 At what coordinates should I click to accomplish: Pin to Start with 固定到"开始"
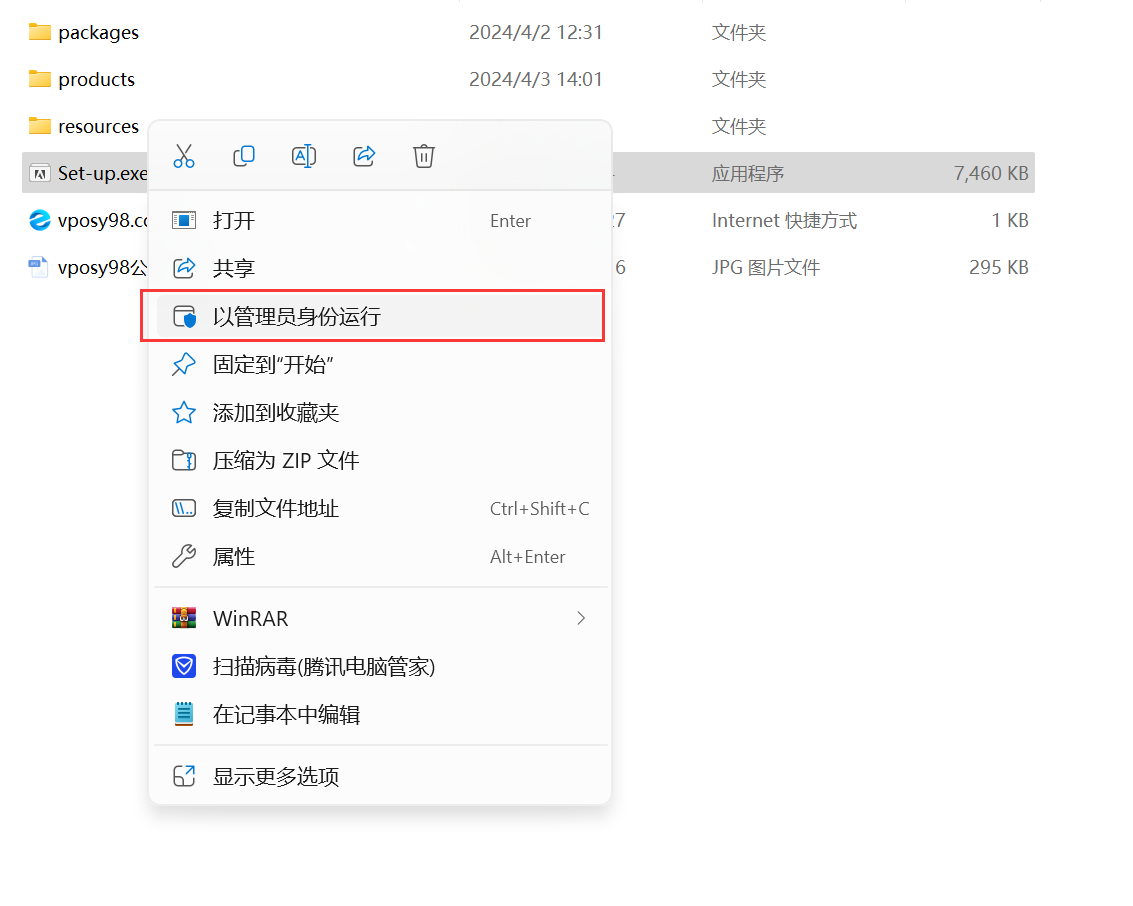pyautogui.click(x=272, y=365)
